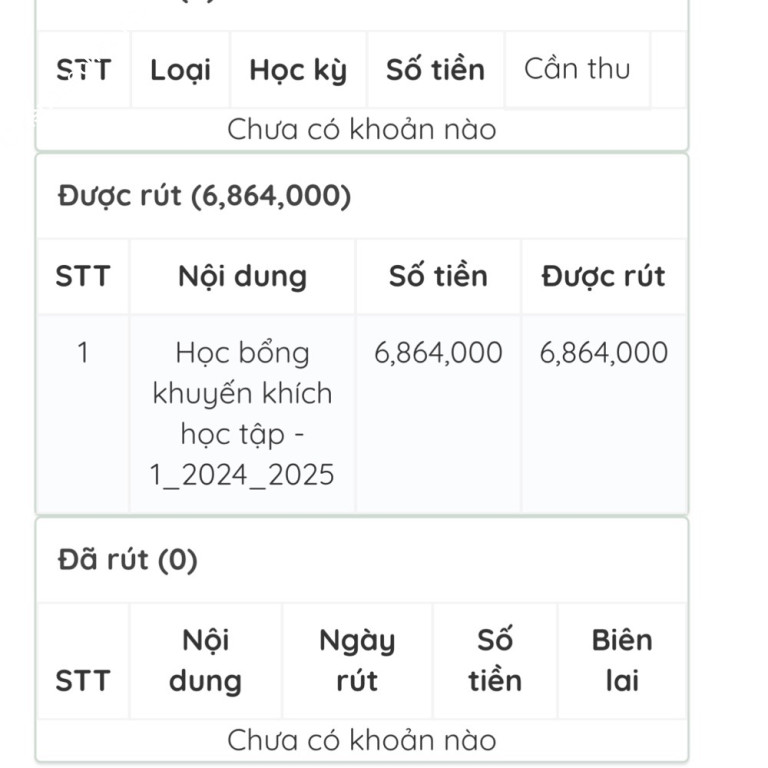Click "Chưa có khoản nào" under Đã rút
The image size is (768, 768).
pyautogui.click(x=361, y=740)
